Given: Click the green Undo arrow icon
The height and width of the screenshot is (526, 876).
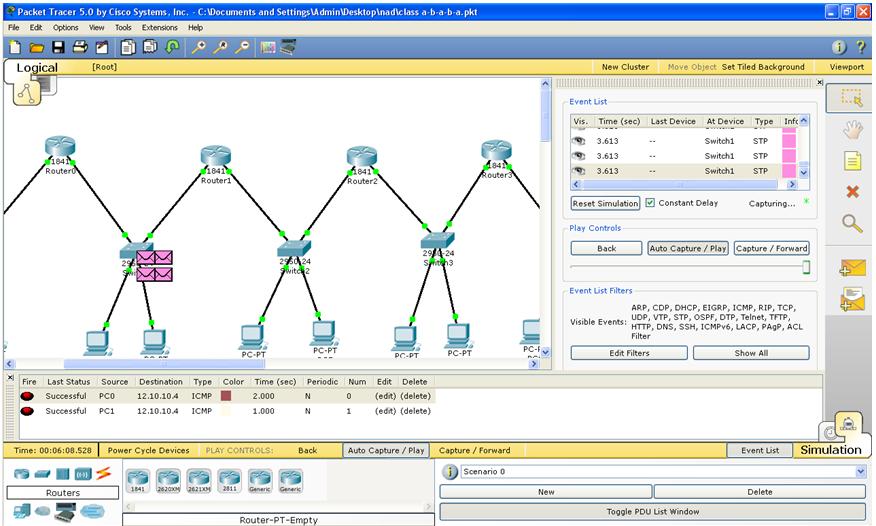Looking at the screenshot, I should 172,47.
